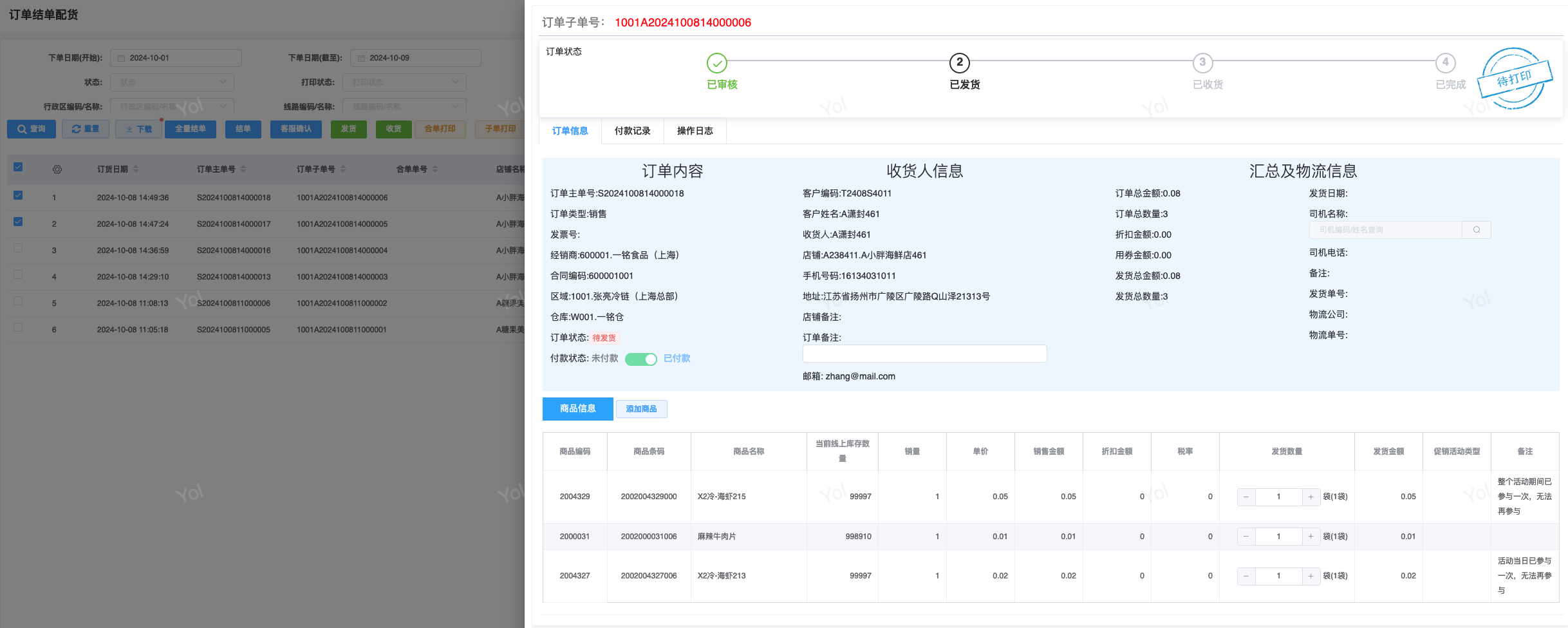The width and height of the screenshot is (1568, 628).
Task: Click the plus stepper for 麻辣牛肉片
Action: 1311,537
